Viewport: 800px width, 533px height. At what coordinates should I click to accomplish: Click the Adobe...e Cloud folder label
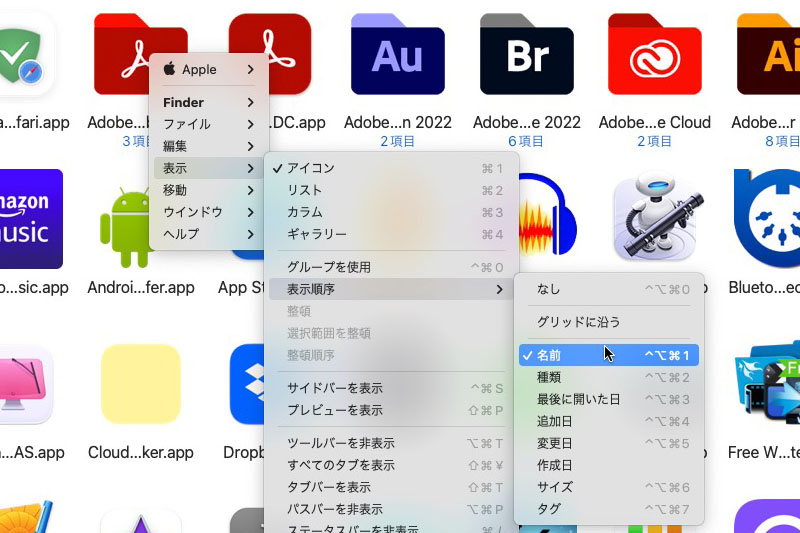(655, 122)
